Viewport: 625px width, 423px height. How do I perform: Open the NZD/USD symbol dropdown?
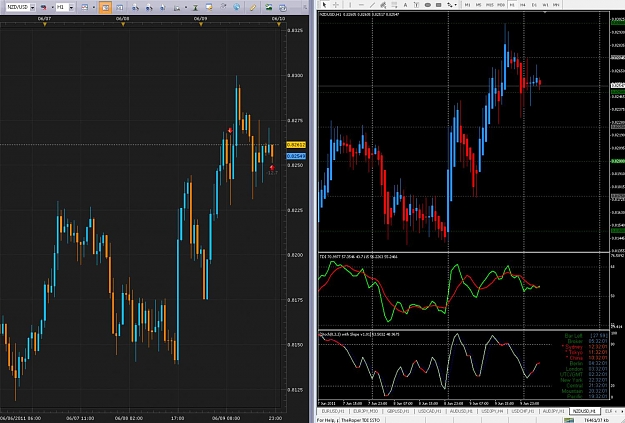pos(32,7)
